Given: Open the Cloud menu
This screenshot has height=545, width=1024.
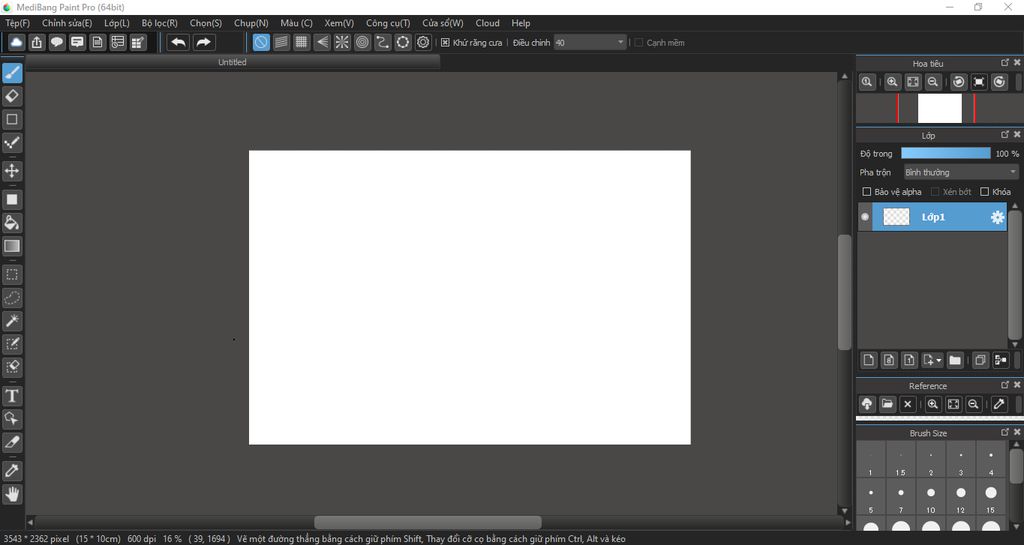Looking at the screenshot, I should (487, 23).
